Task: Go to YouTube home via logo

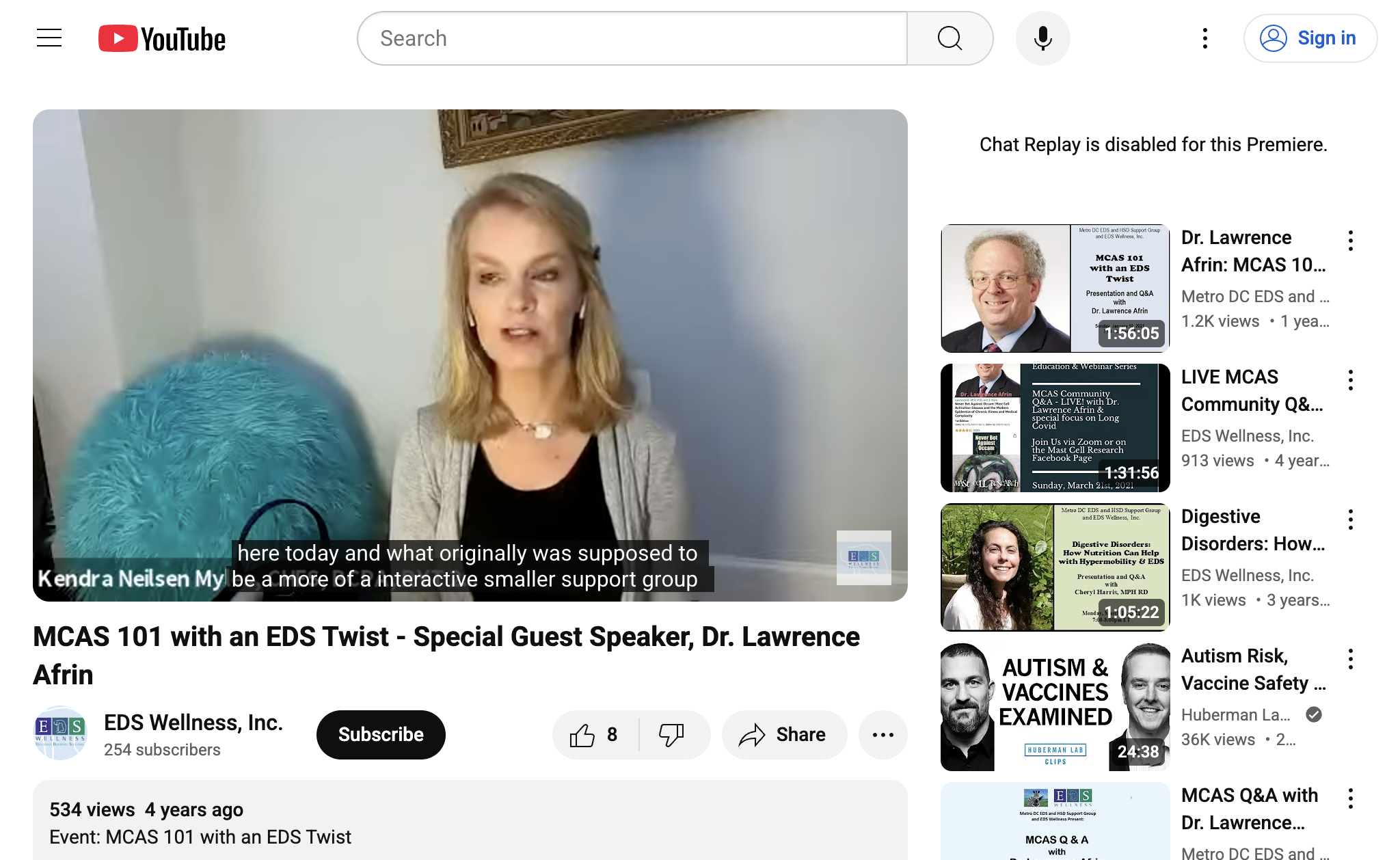Action: coord(162,38)
